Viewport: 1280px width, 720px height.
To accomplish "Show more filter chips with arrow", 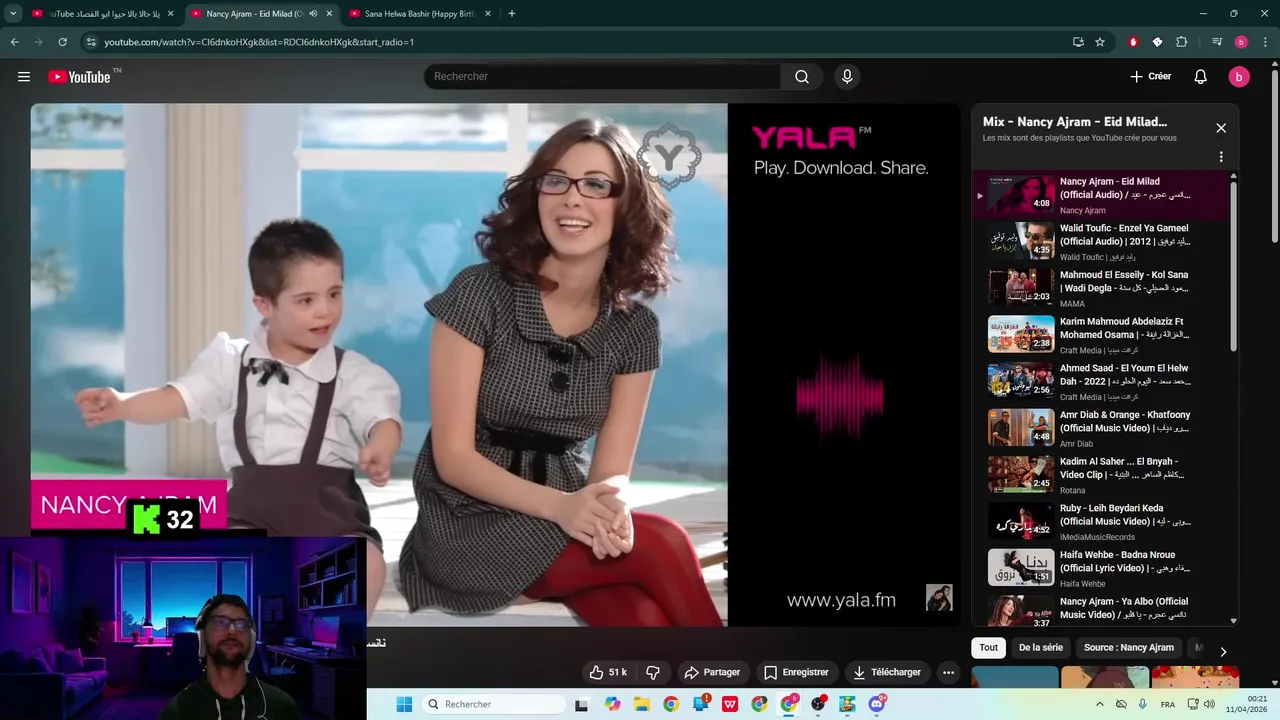I will pyautogui.click(x=1222, y=651).
